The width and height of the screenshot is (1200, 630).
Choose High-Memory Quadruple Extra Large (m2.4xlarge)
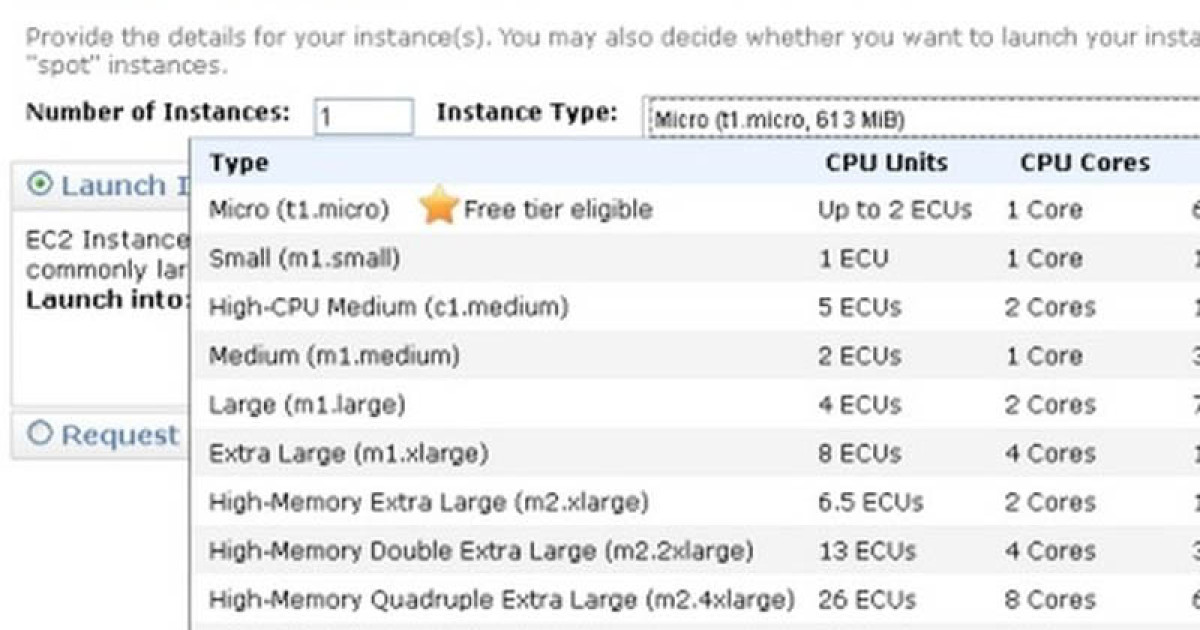[x=501, y=600]
